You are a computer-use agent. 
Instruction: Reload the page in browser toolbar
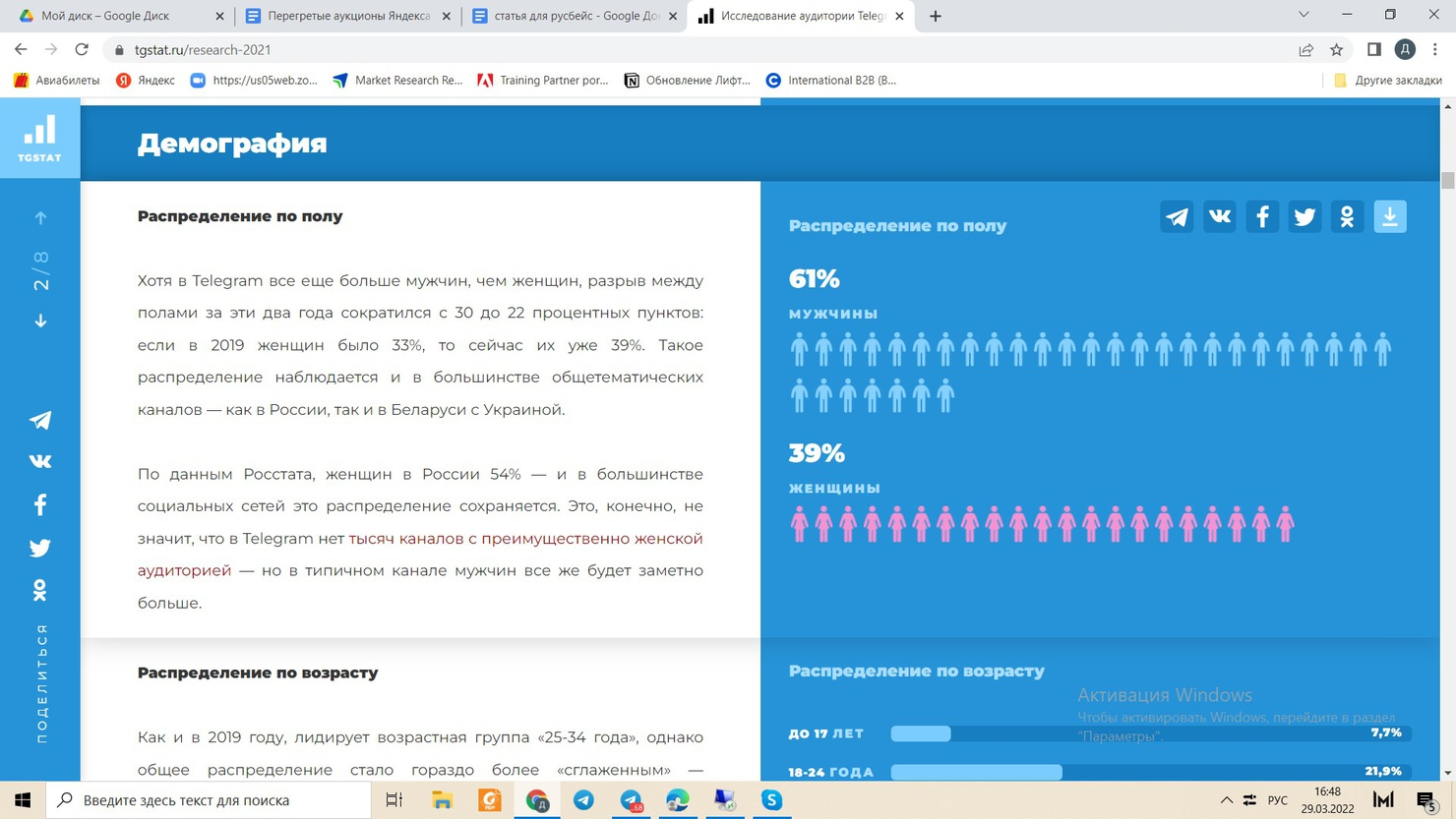[82, 49]
